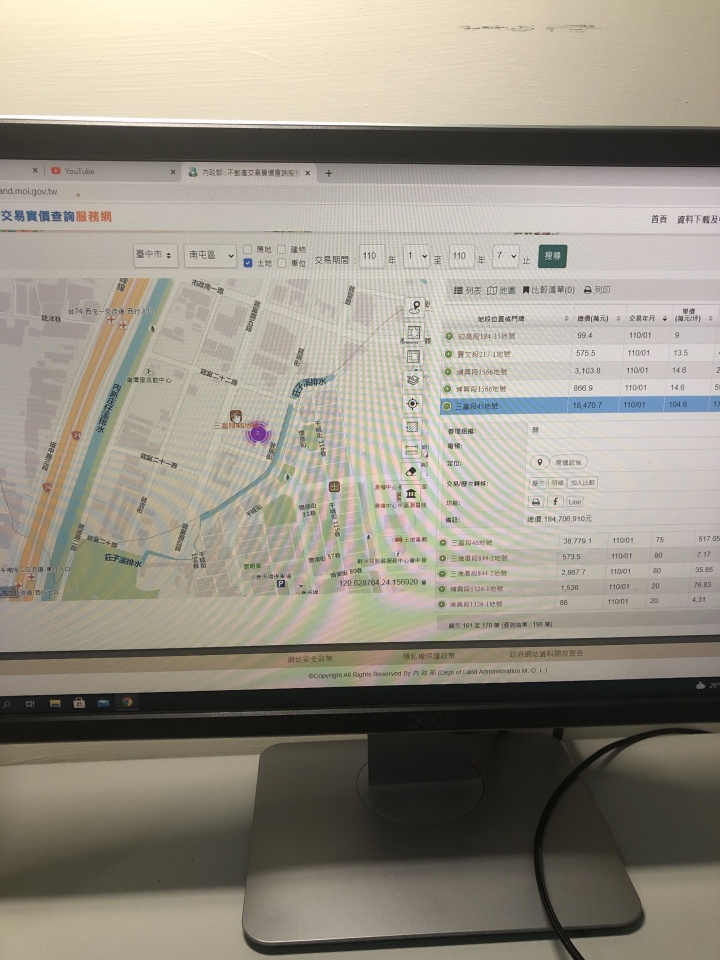Open the end month dropdown showing 7

pyautogui.click(x=506, y=256)
